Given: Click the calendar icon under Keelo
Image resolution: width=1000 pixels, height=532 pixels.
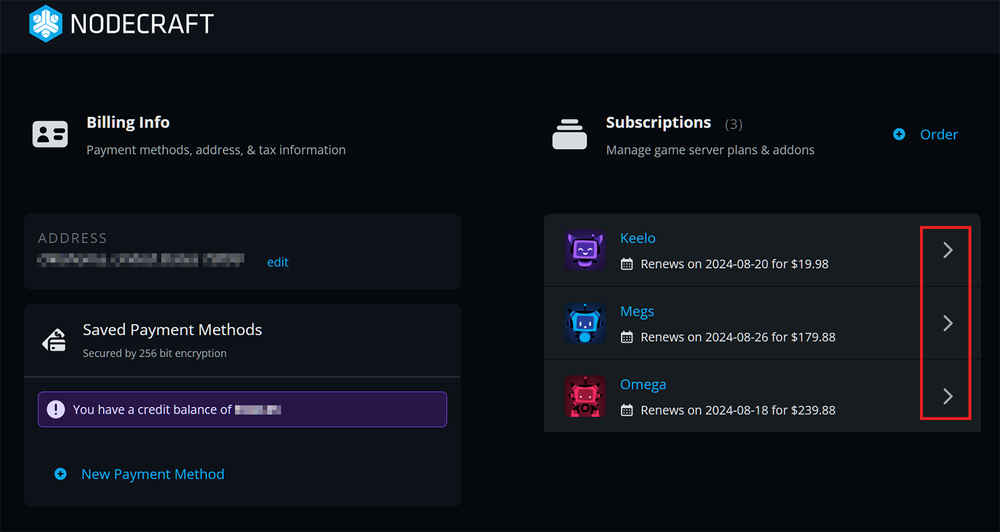Looking at the screenshot, I should tap(627, 265).
